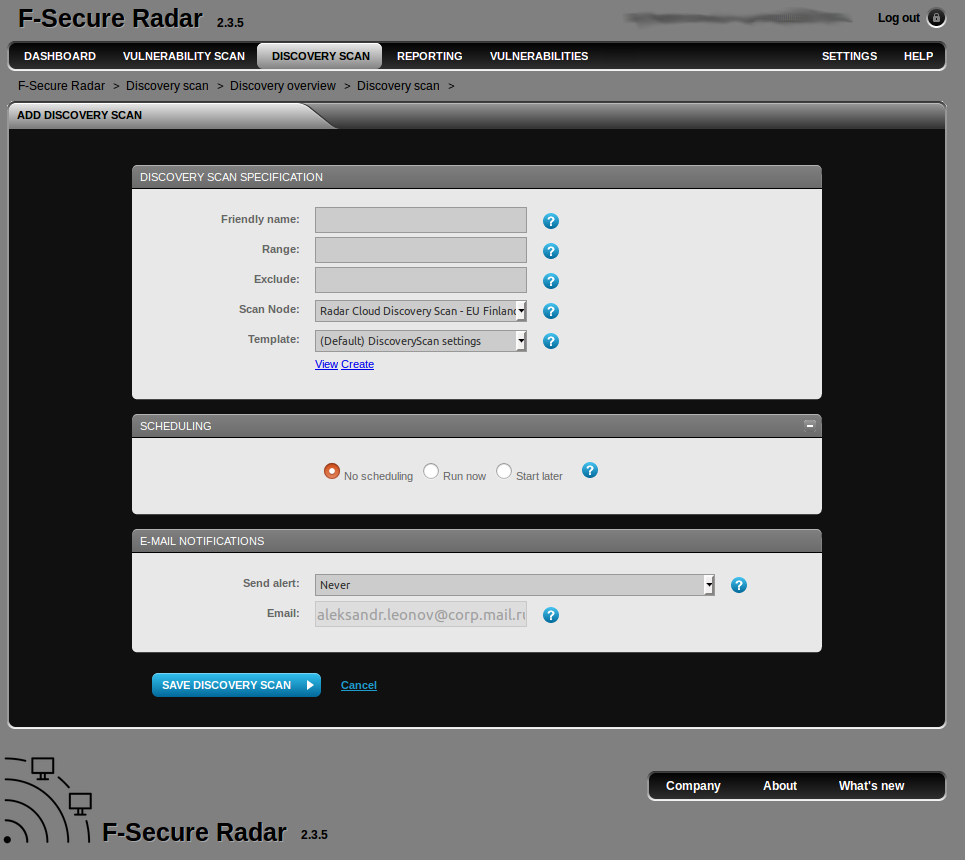Open the Scan Node dropdown
The image size is (965, 860).
point(421,311)
